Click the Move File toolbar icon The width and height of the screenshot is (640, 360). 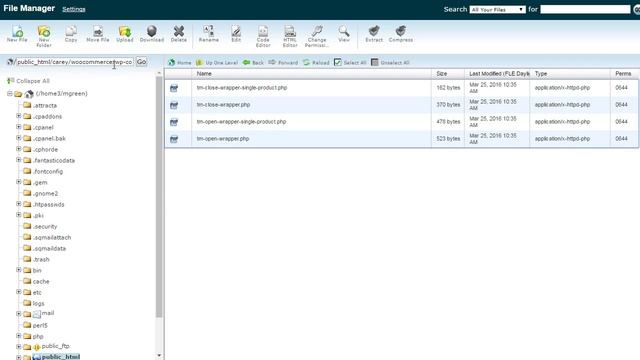click(x=98, y=34)
